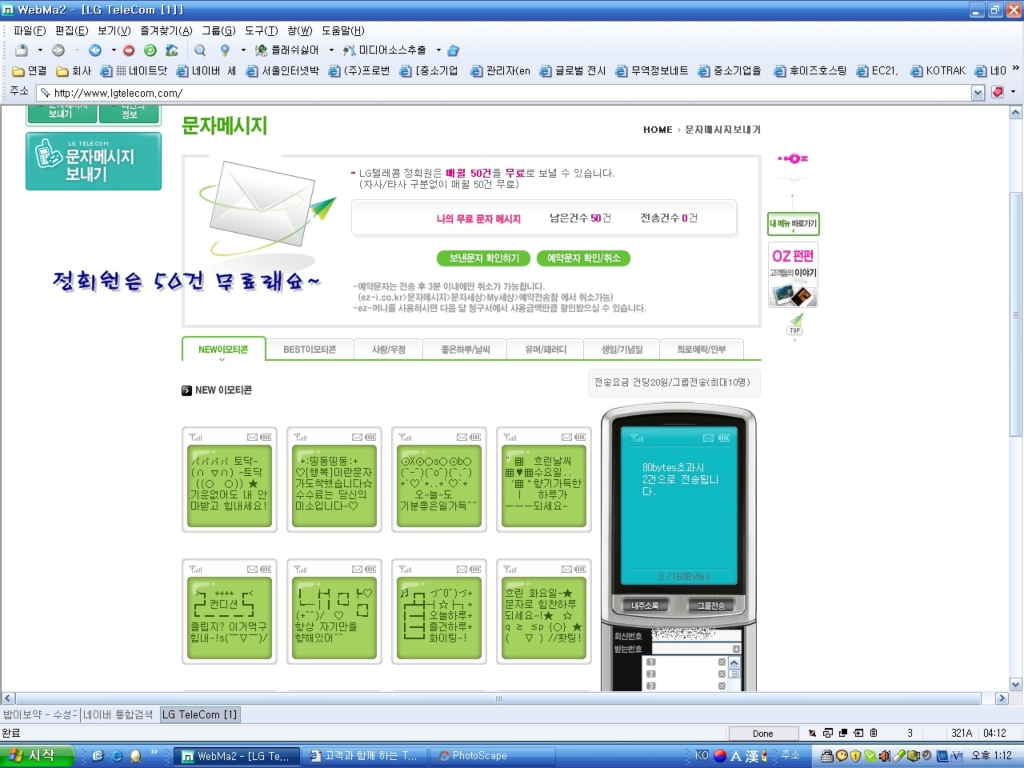This screenshot has height=768, width=1024.
Task: Refresh the page with green icon
Action: [x=150, y=50]
